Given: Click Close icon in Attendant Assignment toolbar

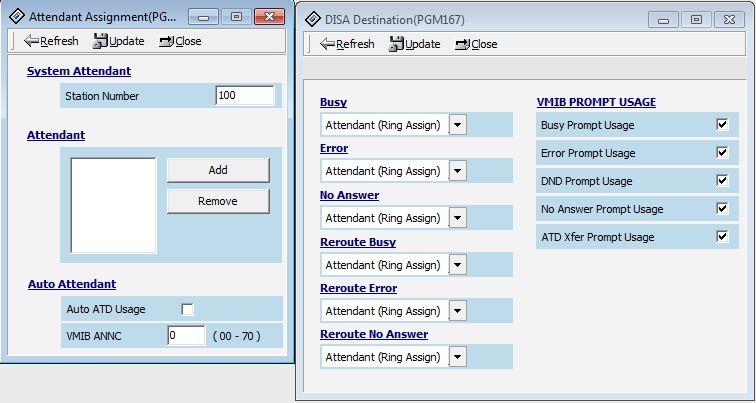Looking at the screenshot, I should coord(165,41).
